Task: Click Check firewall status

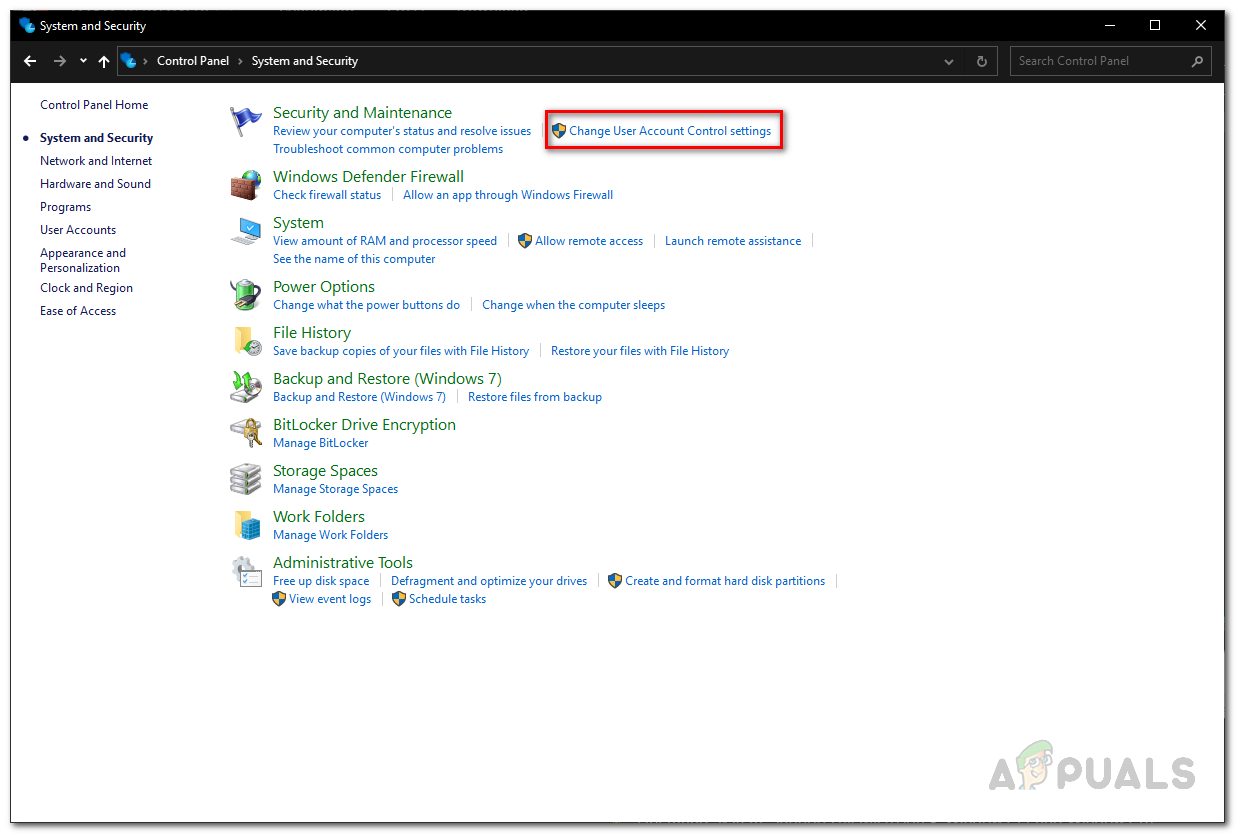Action: tap(327, 195)
